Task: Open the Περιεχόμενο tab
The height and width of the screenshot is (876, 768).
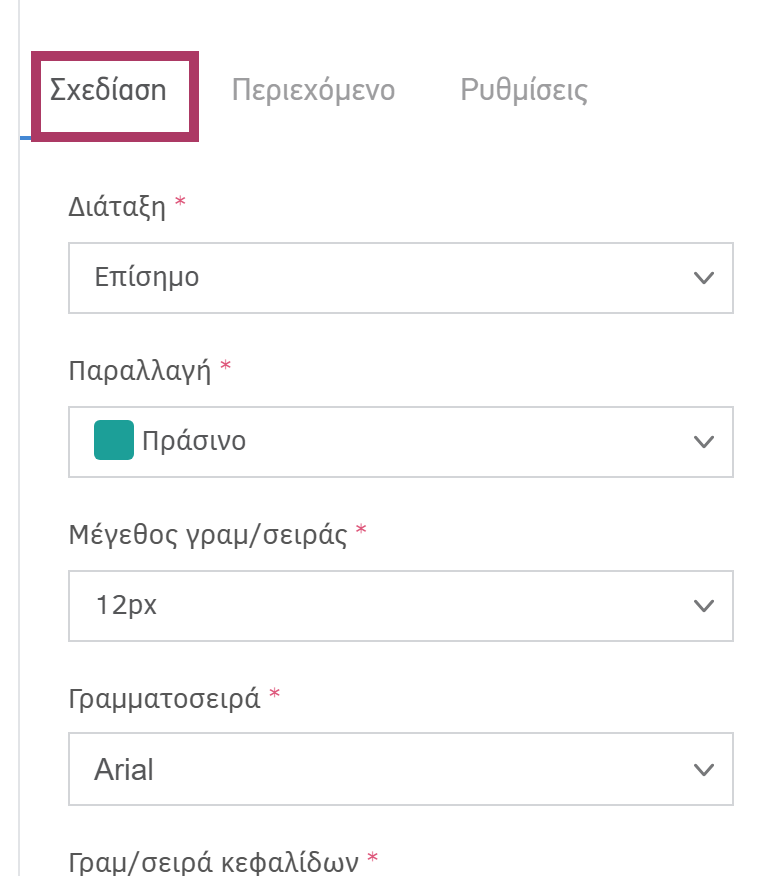Action: (x=316, y=89)
